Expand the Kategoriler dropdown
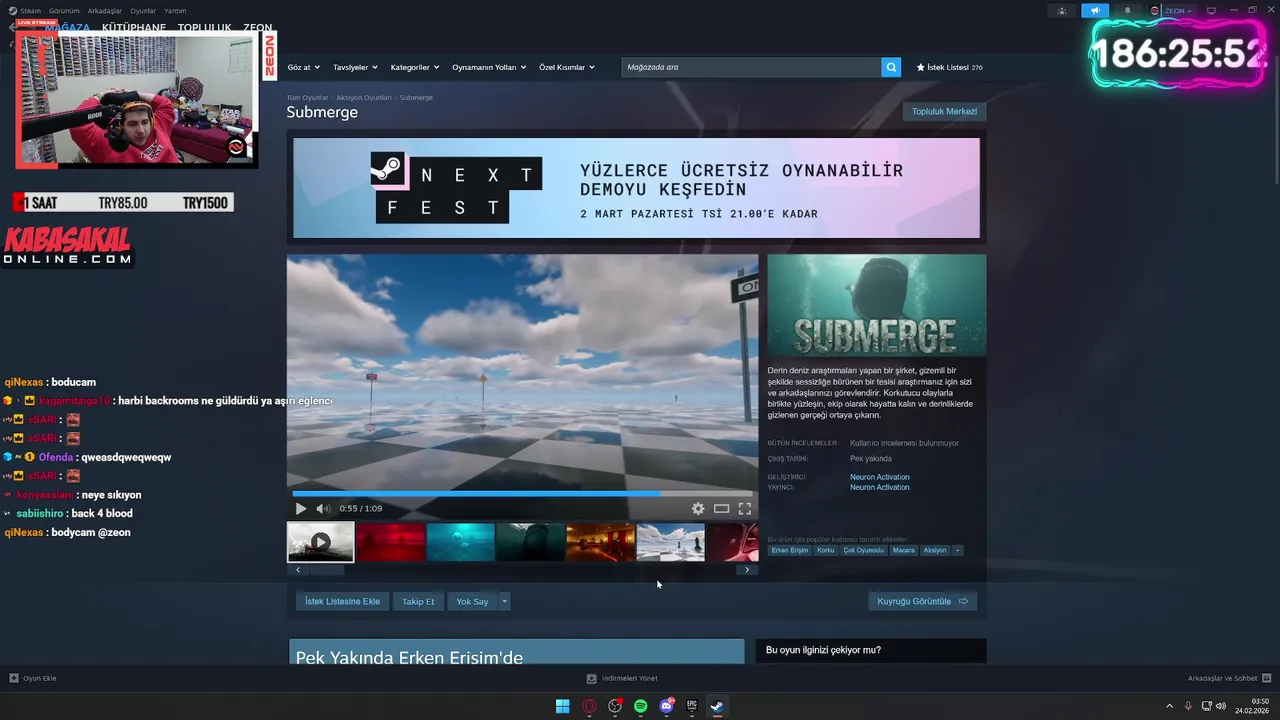Screen dimensions: 1280x720 tap(414, 67)
